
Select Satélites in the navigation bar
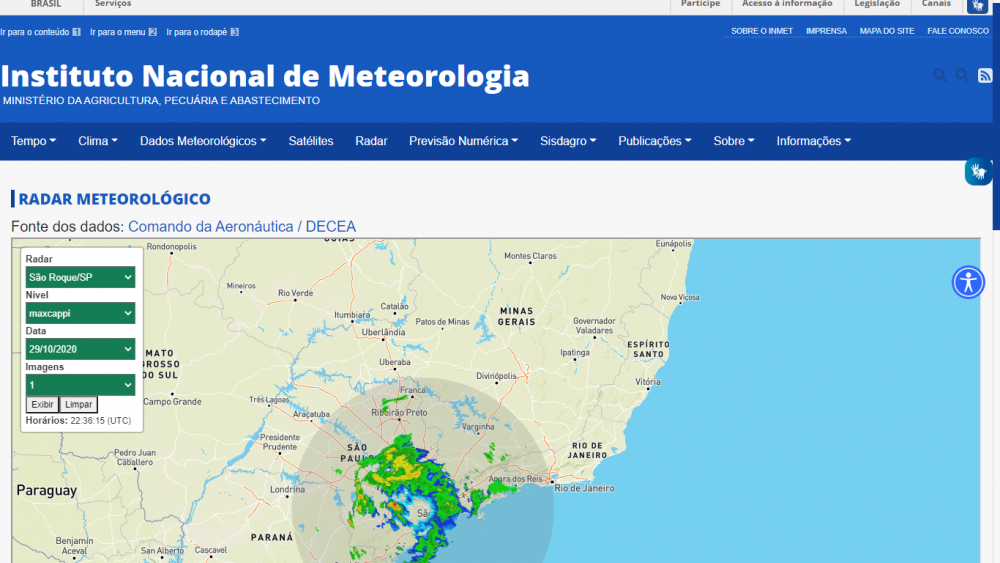point(311,141)
